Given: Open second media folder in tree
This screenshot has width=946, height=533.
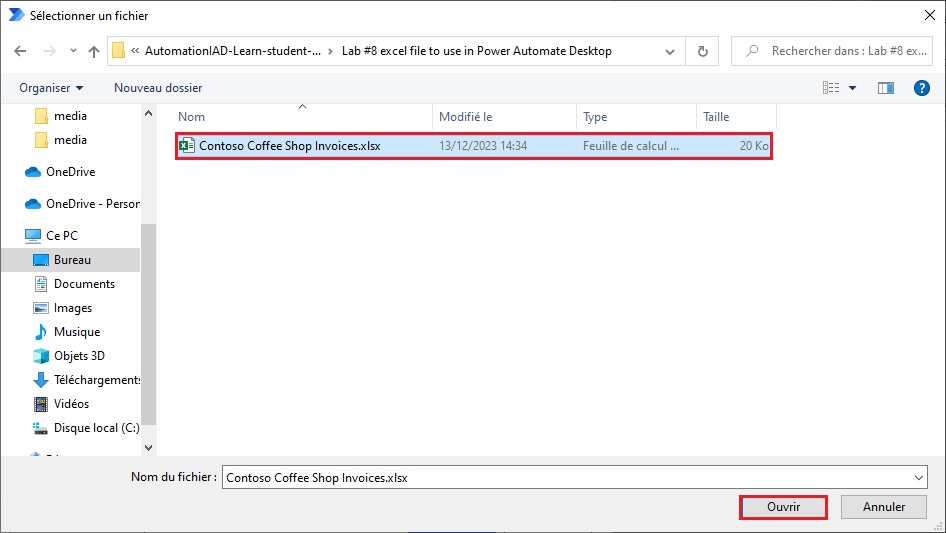Looking at the screenshot, I should [x=70, y=140].
